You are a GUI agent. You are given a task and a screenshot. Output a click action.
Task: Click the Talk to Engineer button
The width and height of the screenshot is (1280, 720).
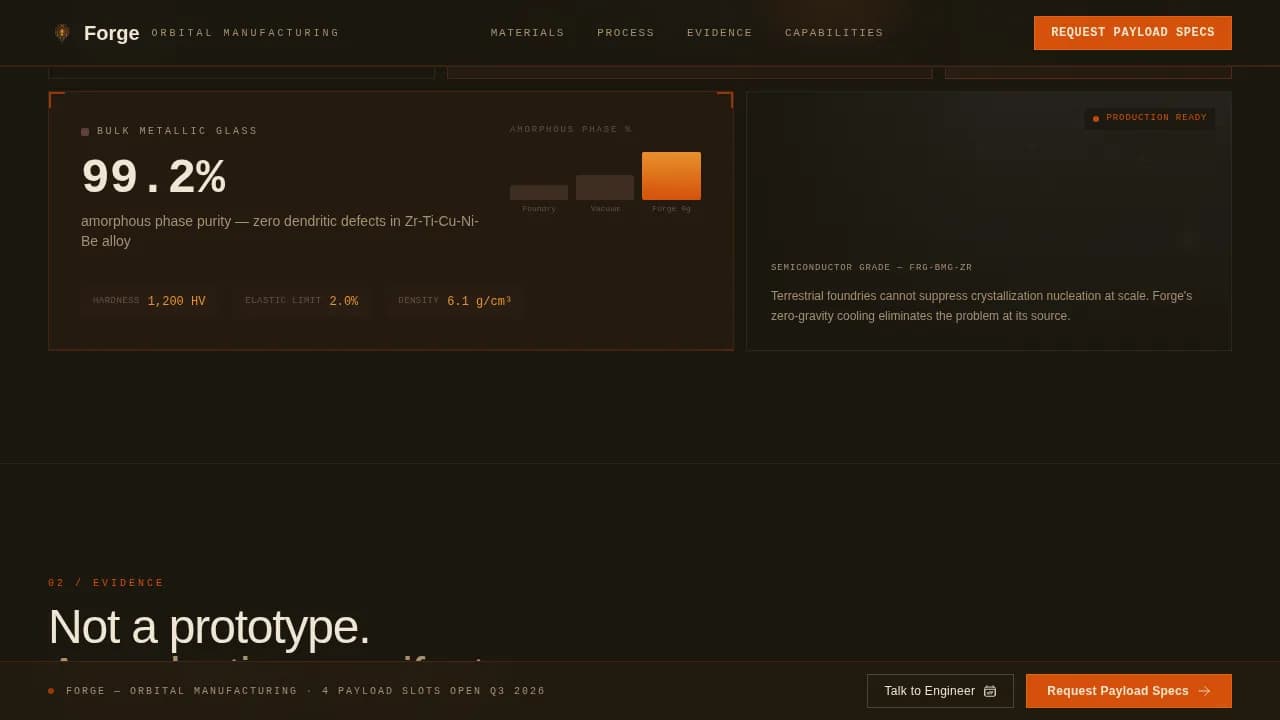click(x=939, y=691)
